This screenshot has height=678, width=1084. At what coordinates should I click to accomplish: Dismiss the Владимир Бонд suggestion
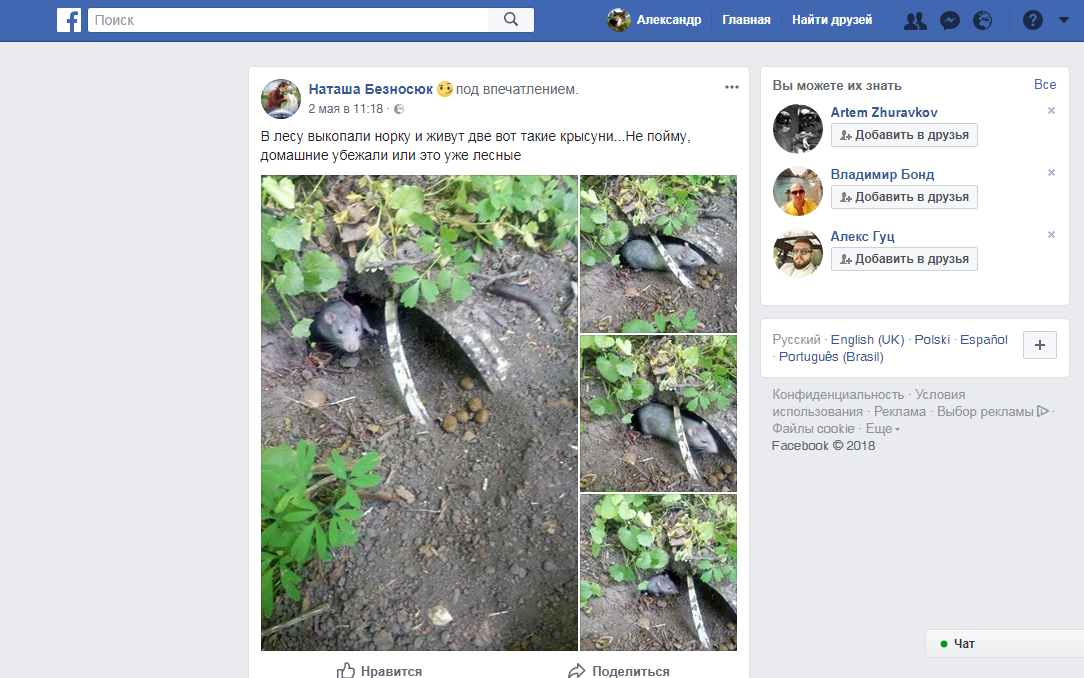(1051, 173)
